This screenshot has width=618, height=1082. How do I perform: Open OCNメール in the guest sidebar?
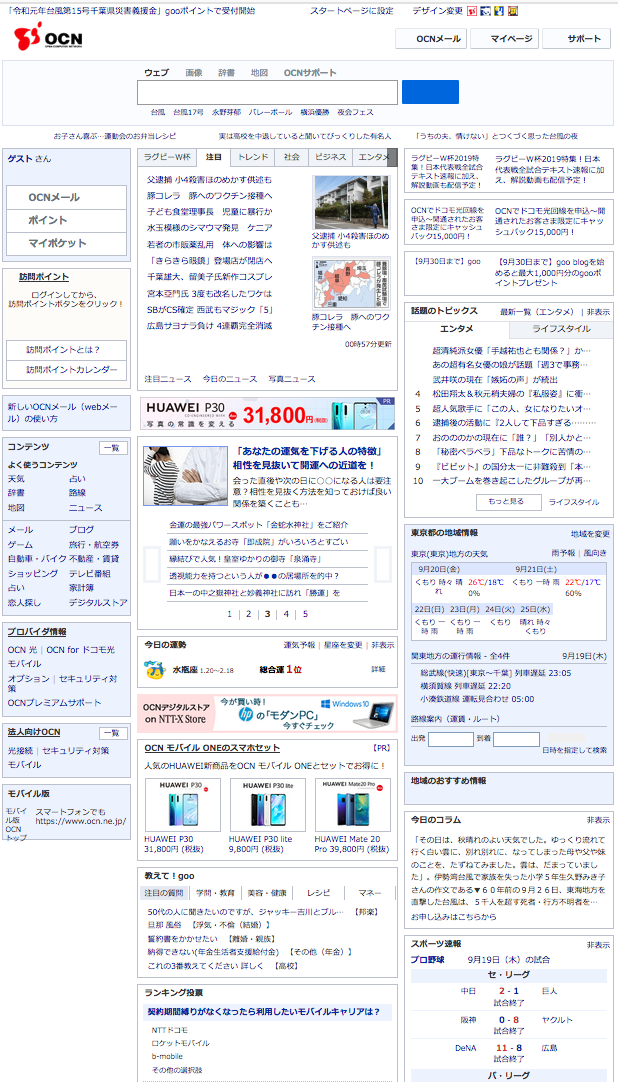tap(66, 197)
